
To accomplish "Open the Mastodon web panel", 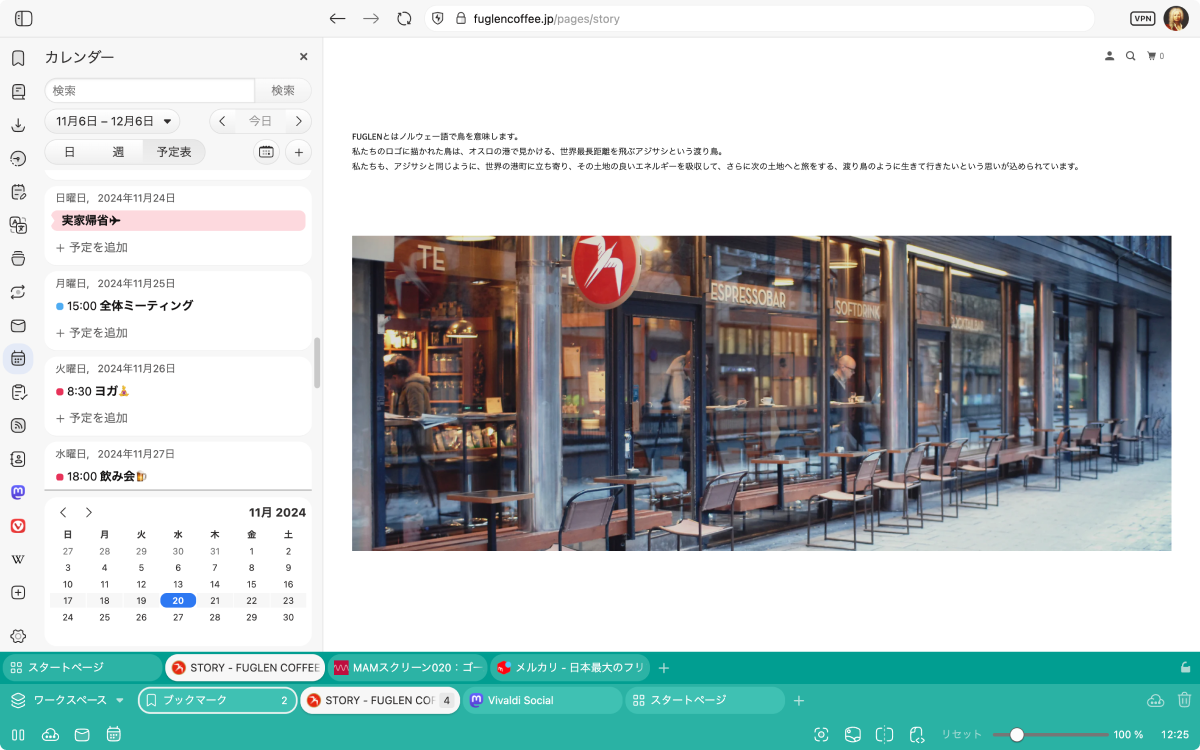I will pyautogui.click(x=18, y=492).
